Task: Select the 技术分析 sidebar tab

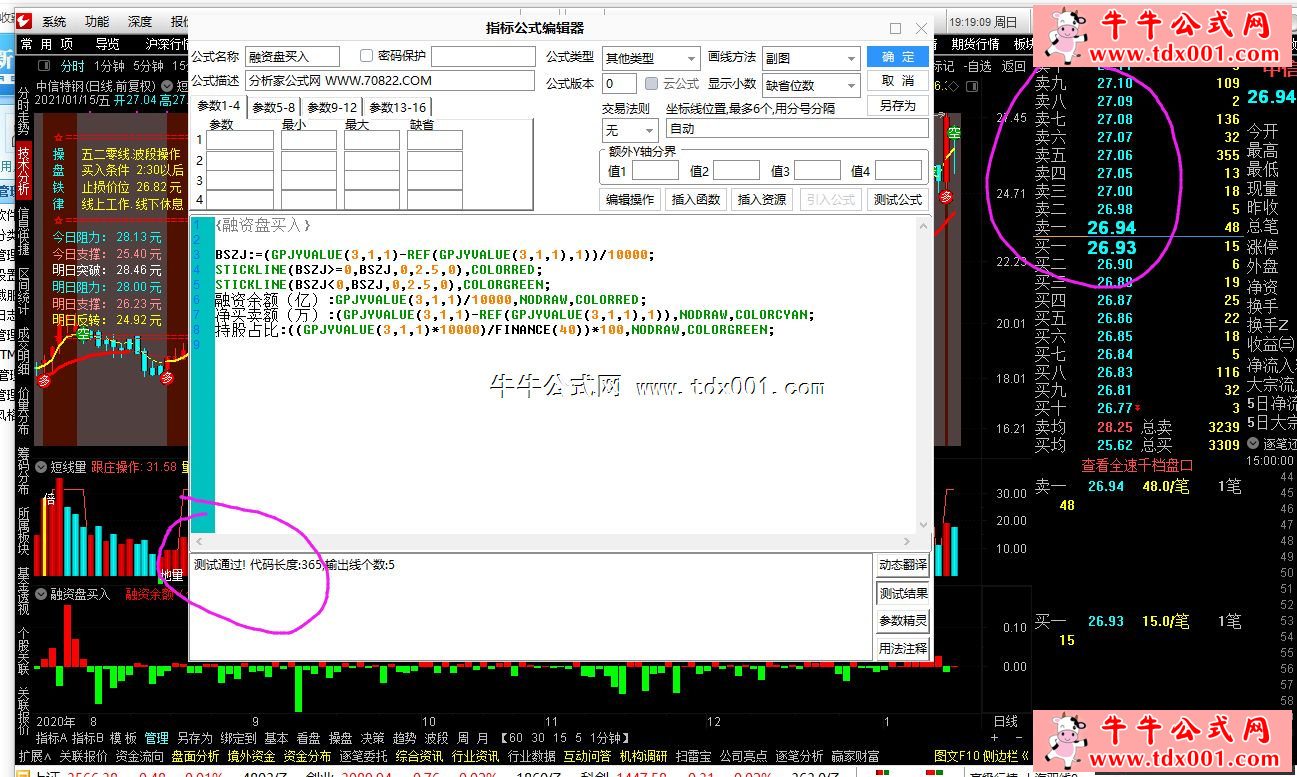Action: point(23,172)
